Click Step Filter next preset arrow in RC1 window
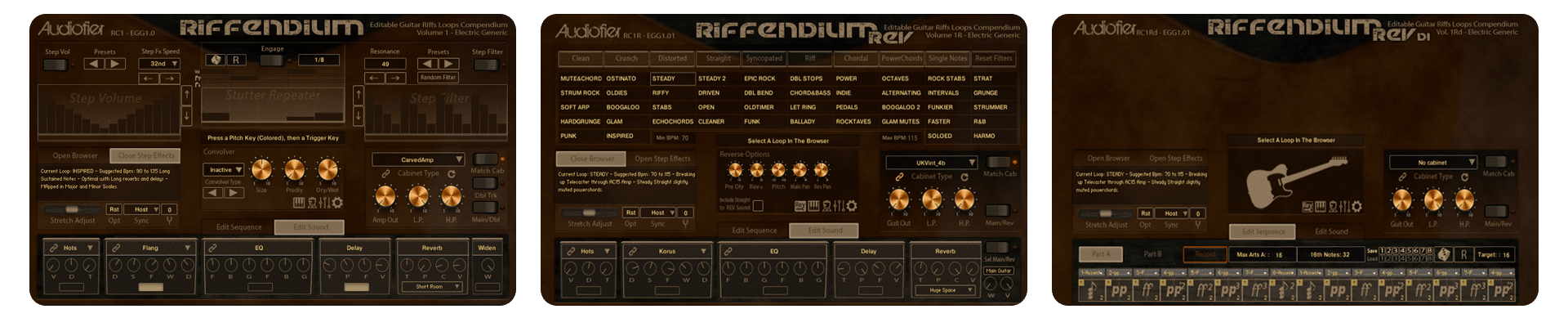 448,63
